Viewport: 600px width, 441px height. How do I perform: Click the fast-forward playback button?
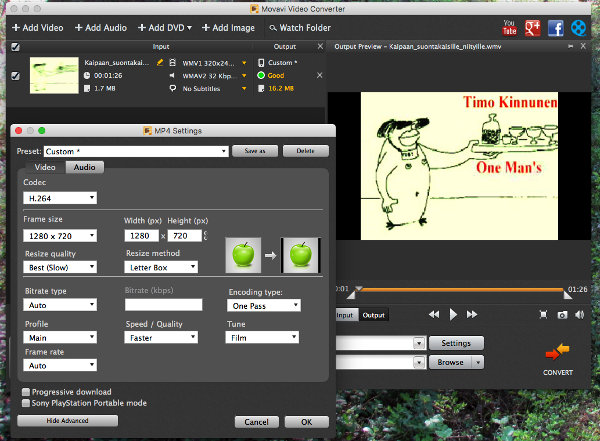pyautogui.click(x=472, y=315)
